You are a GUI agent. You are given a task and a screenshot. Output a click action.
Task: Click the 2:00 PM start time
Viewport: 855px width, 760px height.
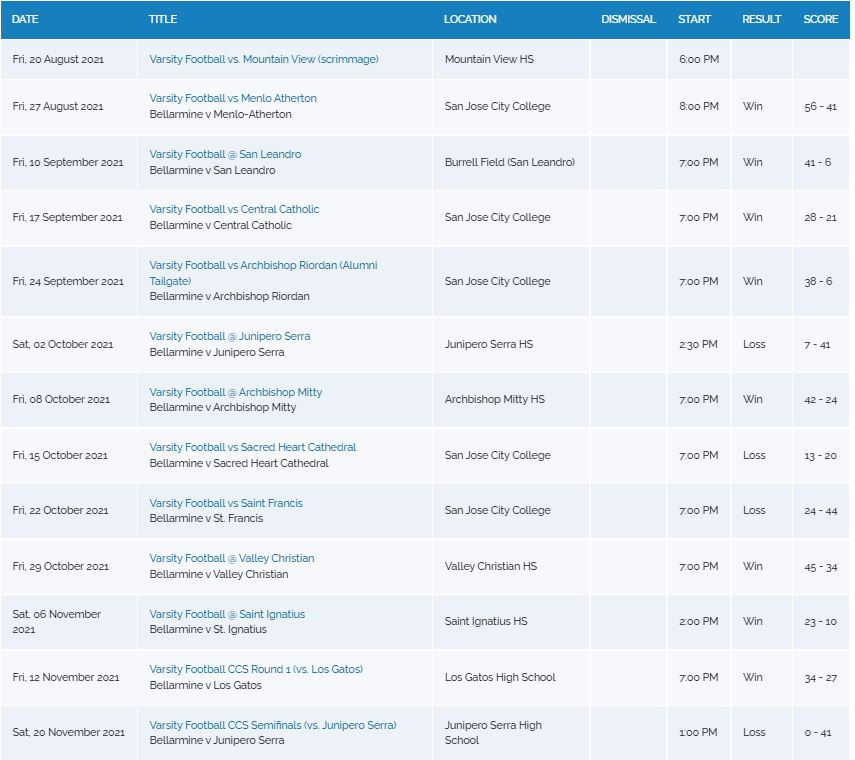(x=699, y=621)
